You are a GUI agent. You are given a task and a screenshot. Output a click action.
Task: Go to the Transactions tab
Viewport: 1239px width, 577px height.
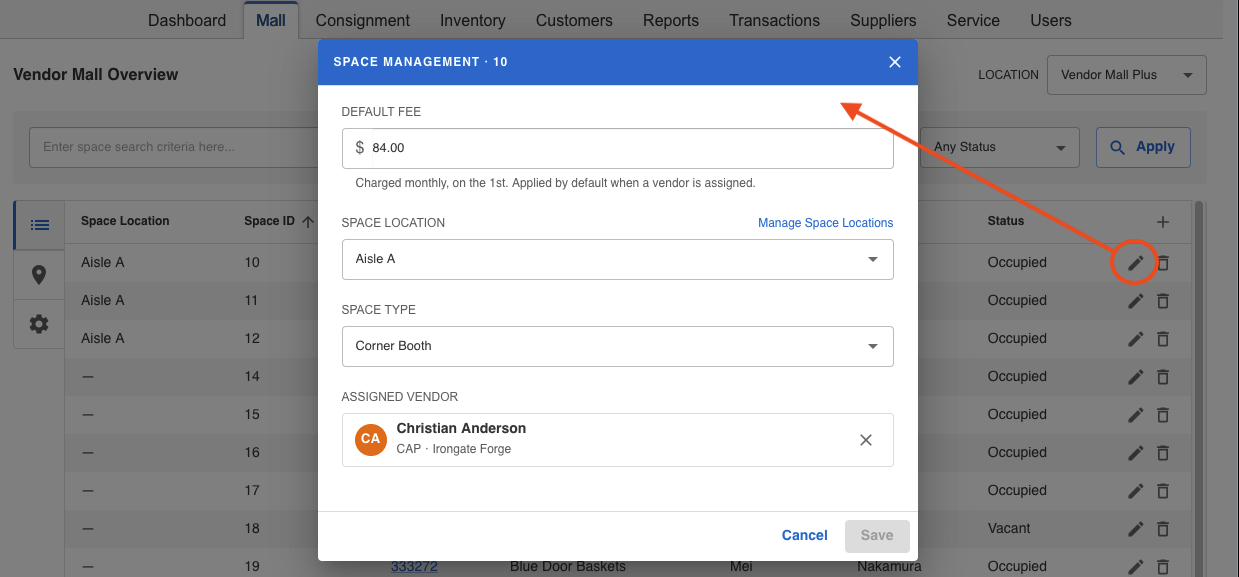tap(775, 20)
